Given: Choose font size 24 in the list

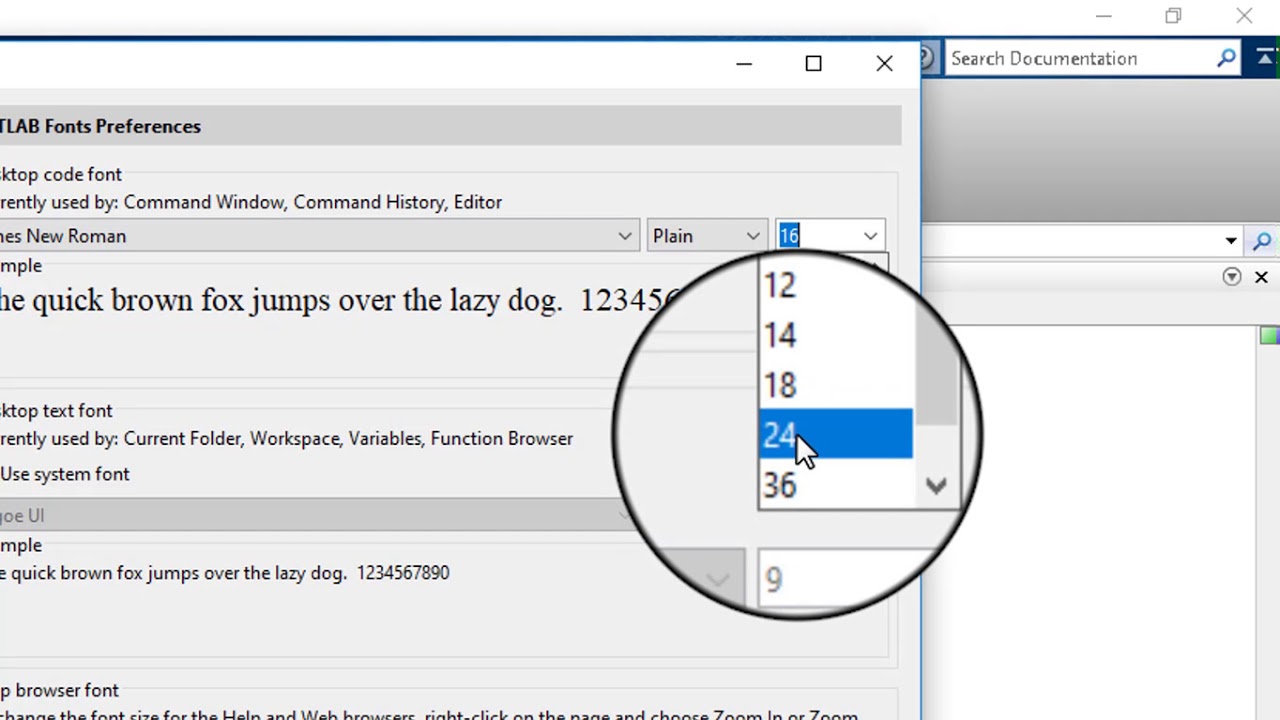Looking at the screenshot, I should click(836, 434).
